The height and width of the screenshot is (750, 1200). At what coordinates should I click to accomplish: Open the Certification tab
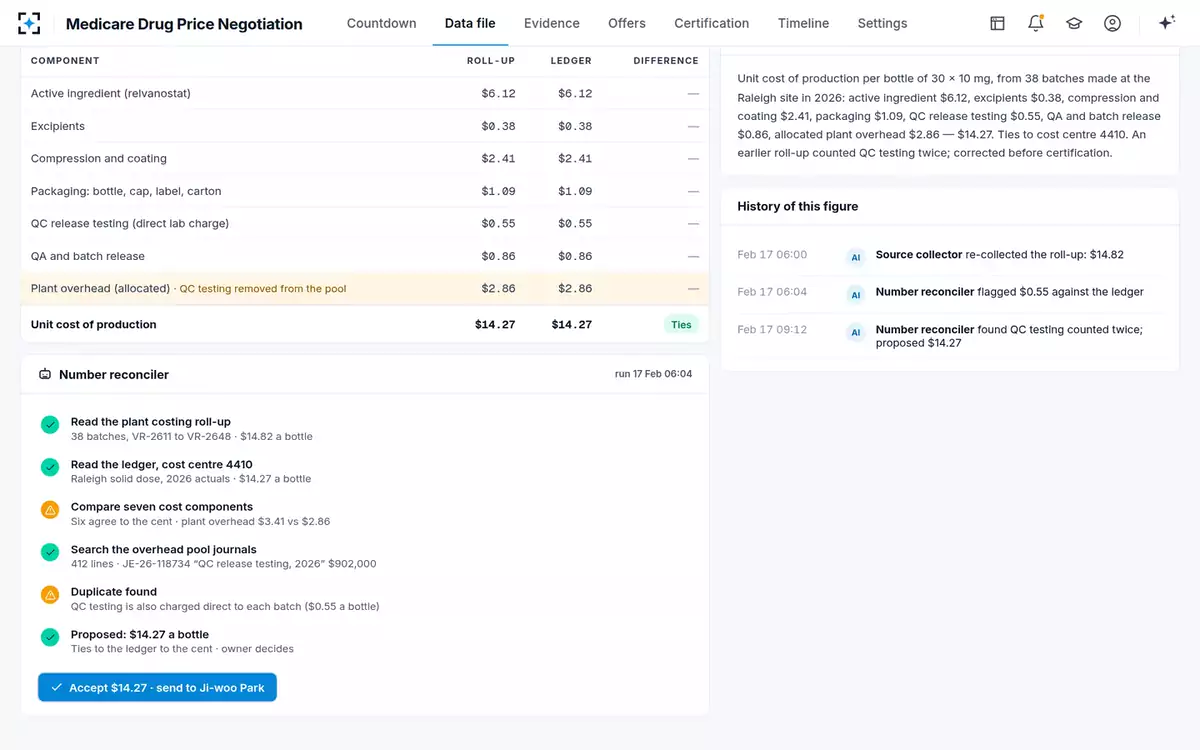pos(712,23)
